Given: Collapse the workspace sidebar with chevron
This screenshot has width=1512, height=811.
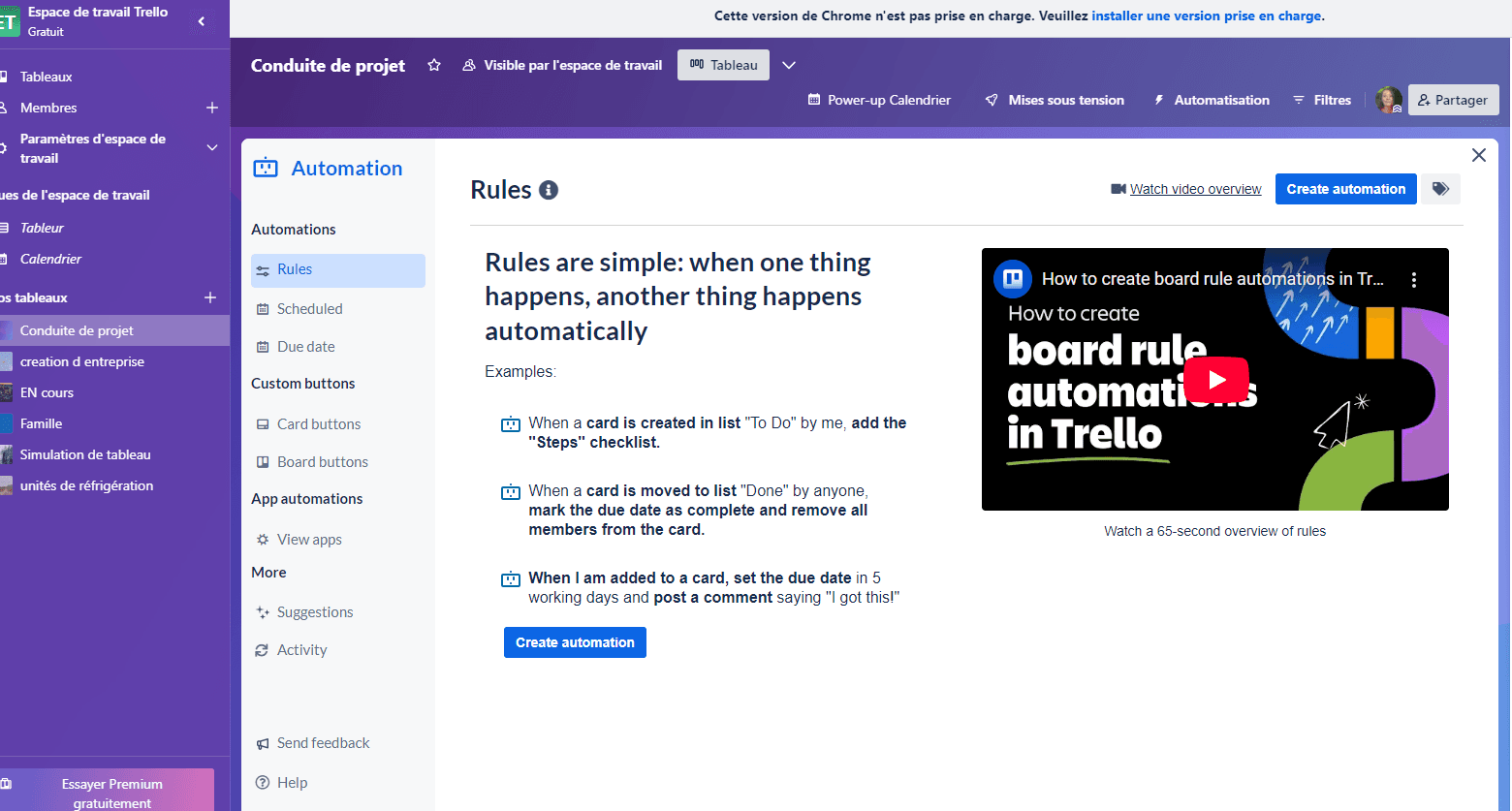Looking at the screenshot, I should pos(202,21).
